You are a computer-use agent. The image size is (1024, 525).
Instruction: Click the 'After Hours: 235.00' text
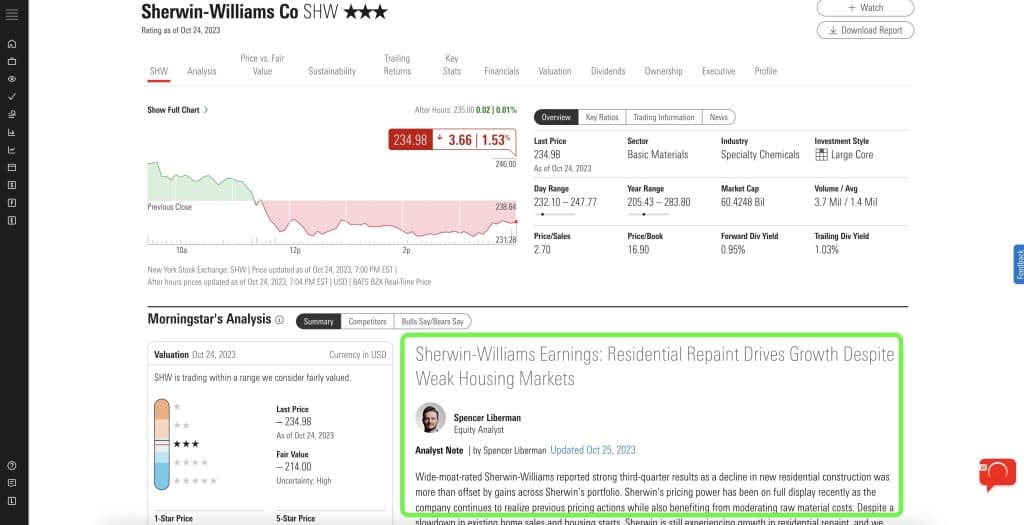(444, 110)
